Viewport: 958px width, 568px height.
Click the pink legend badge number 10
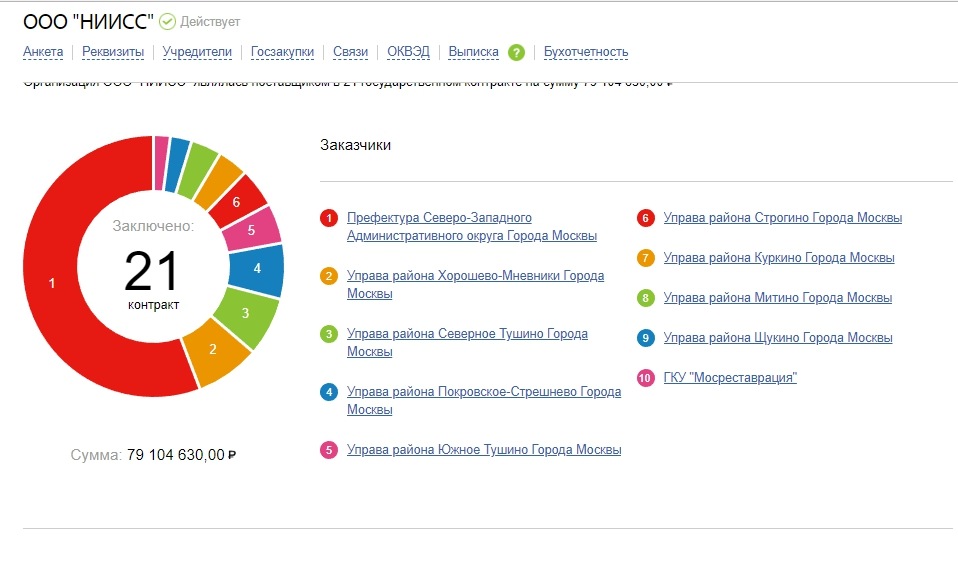(x=646, y=378)
